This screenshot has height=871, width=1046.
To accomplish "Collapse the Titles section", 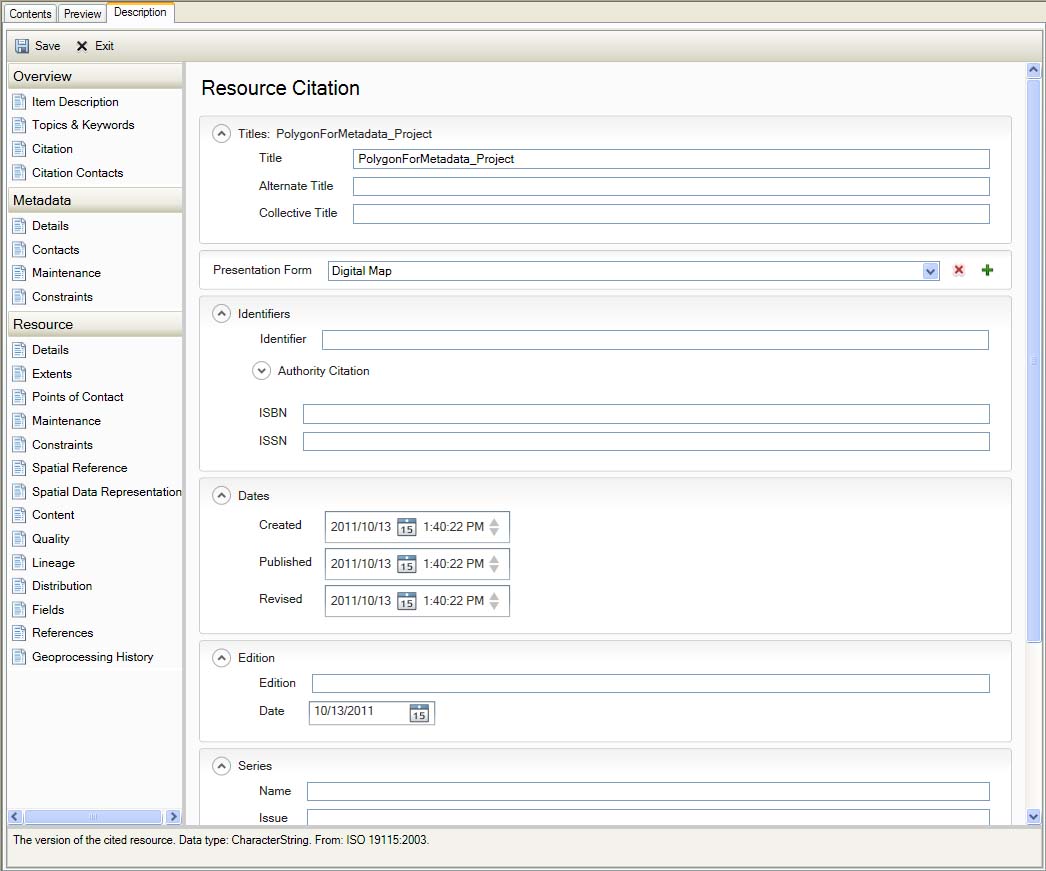I will tap(222, 134).
